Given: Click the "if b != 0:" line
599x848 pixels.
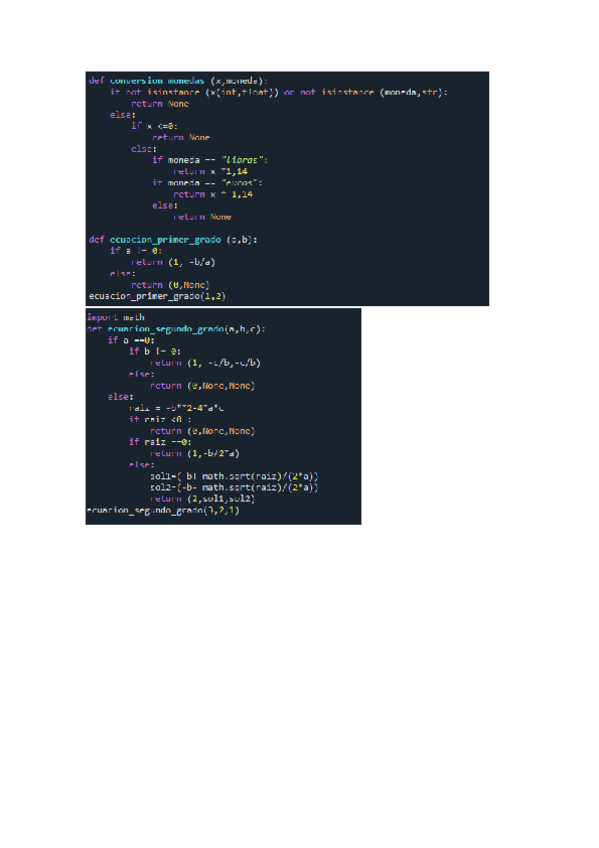Looking at the screenshot, I should [x=155, y=352].
